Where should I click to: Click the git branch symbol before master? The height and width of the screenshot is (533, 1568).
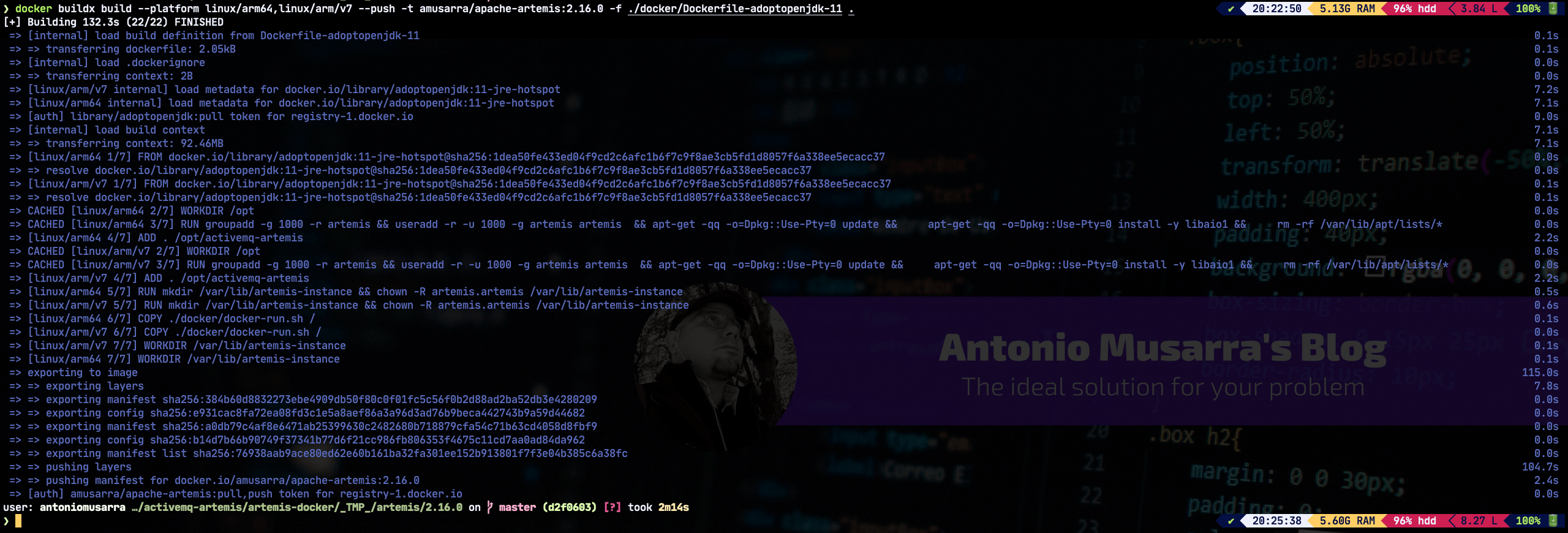point(489,507)
